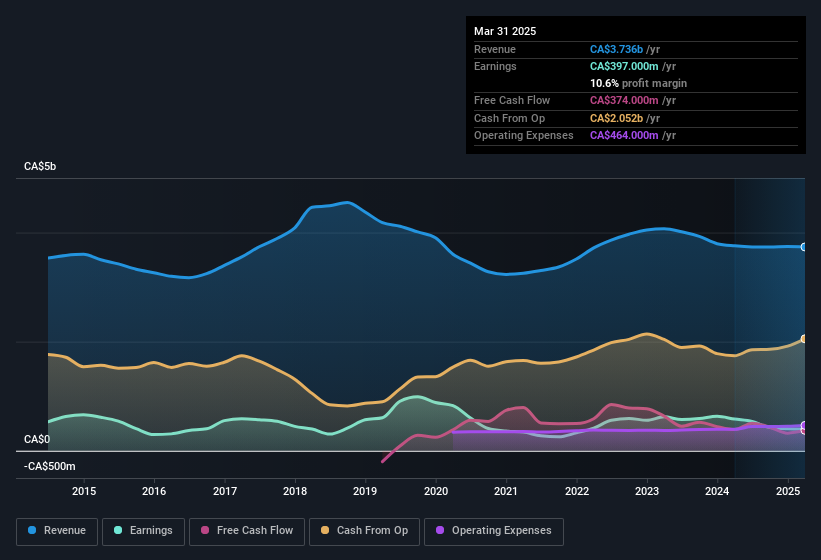Click the CA$374.000m free cash flow value
This screenshot has height=560, width=821.
pos(624,100)
